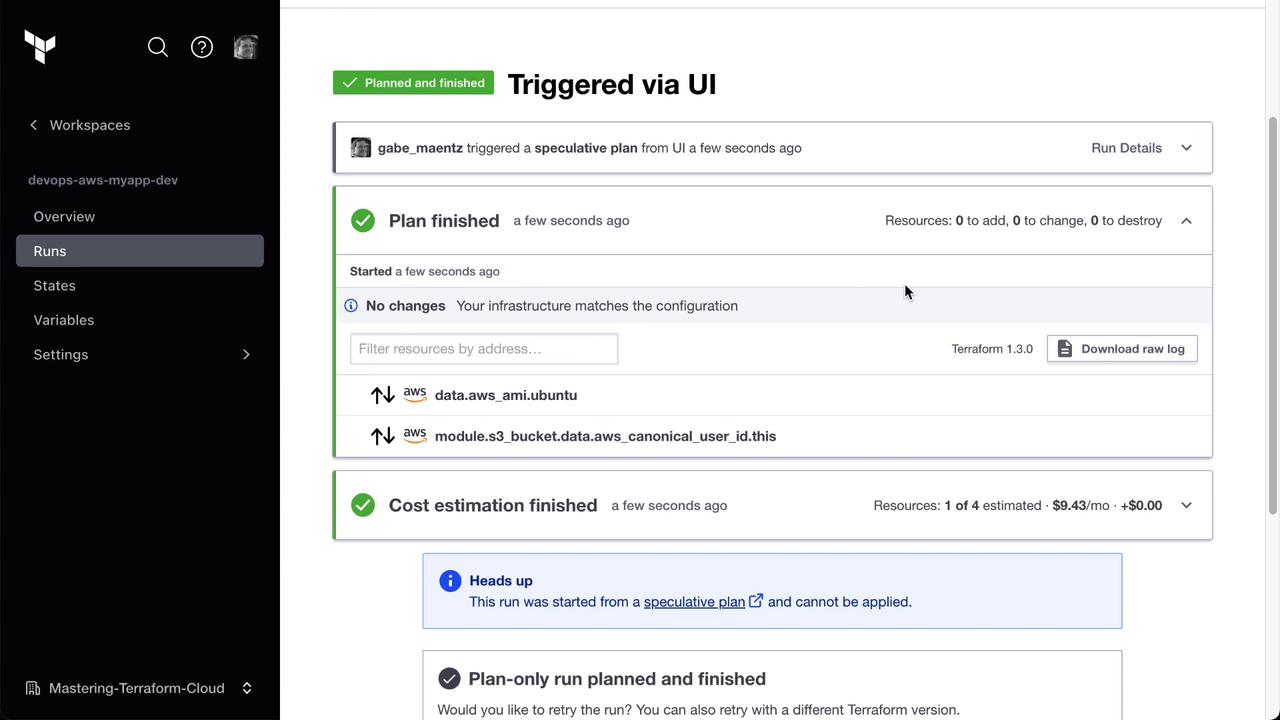Click the user avatar in sidebar
1280x720 pixels.
click(x=246, y=47)
